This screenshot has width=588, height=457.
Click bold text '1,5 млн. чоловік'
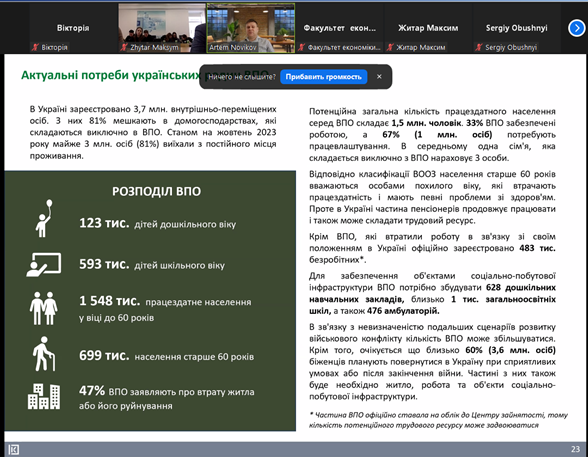pyautogui.click(x=426, y=123)
